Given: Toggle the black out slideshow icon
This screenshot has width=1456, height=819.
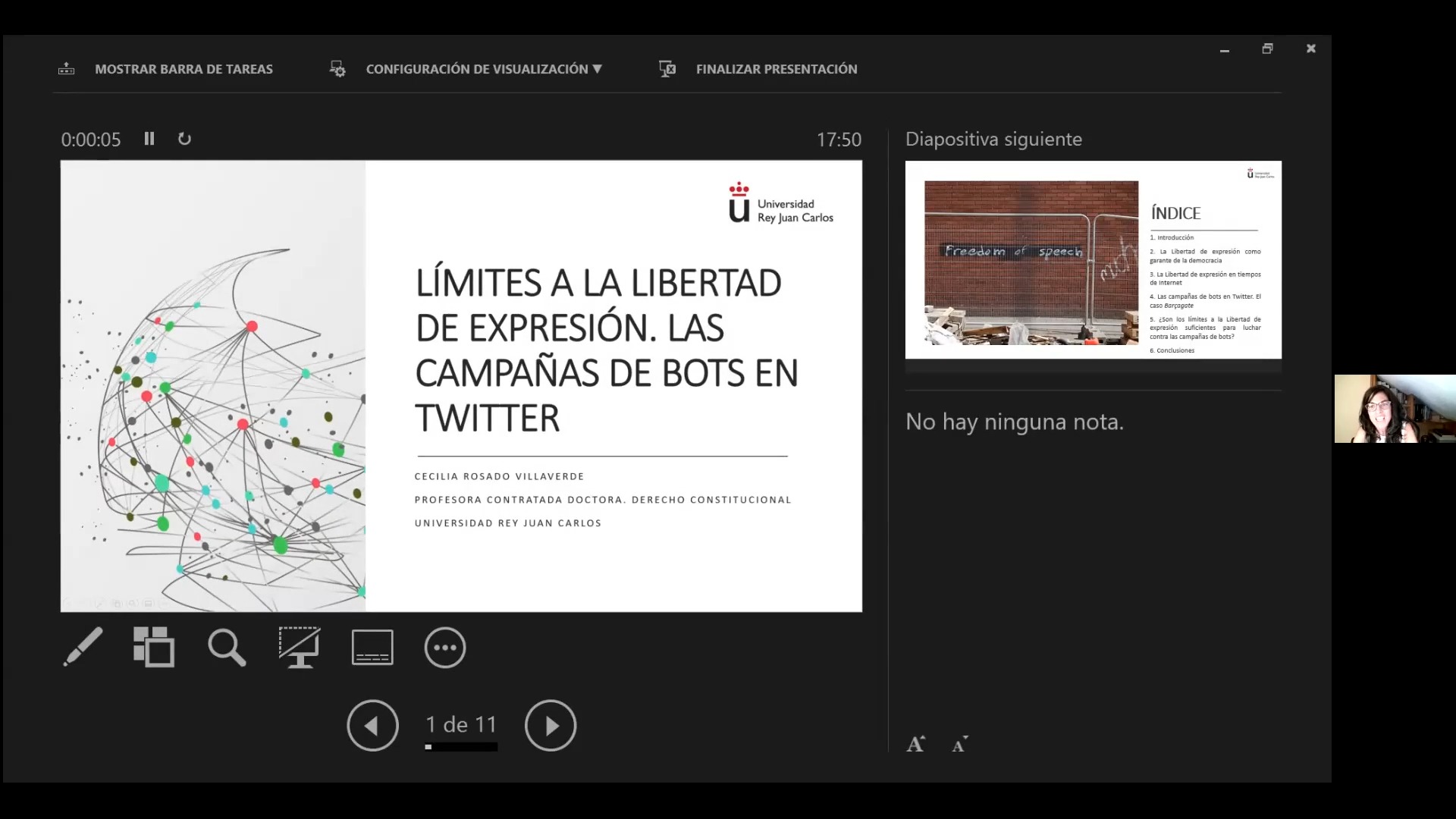Looking at the screenshot, I should click(x=300, y=647).
